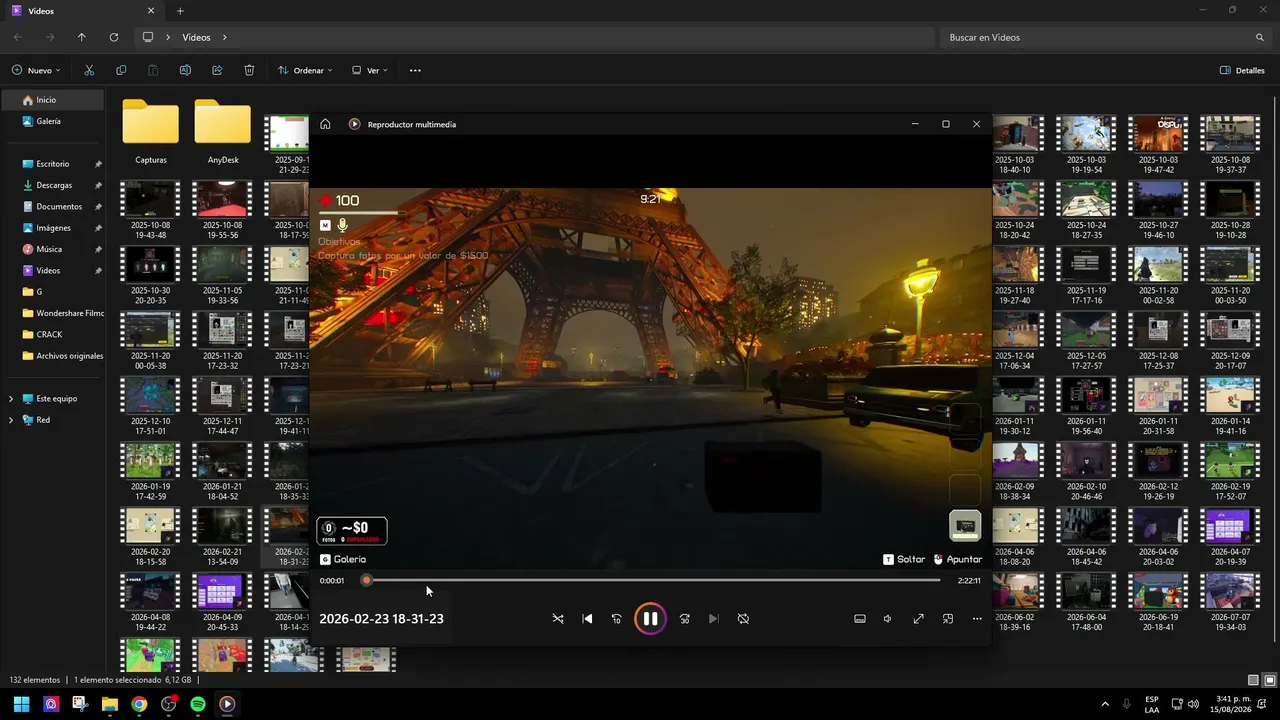Switch Explorer to details list view

(1253, 680)
